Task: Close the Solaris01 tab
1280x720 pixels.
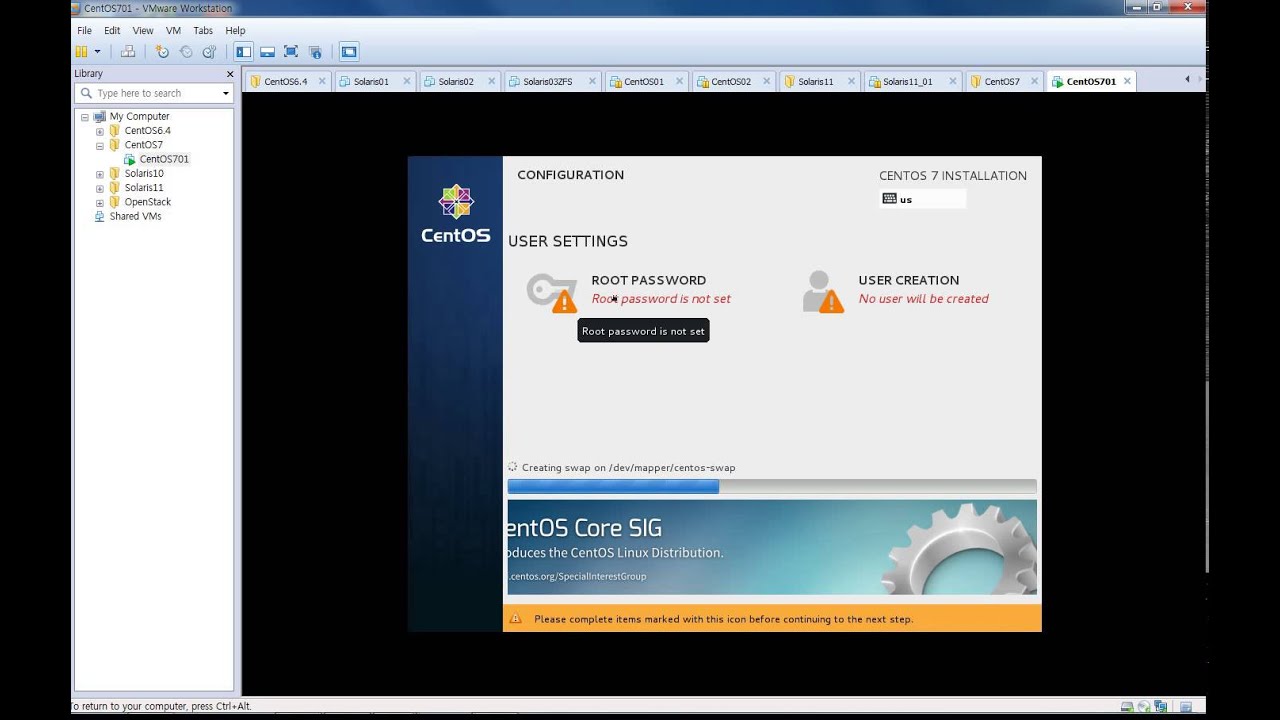Action: click(406, 82)
